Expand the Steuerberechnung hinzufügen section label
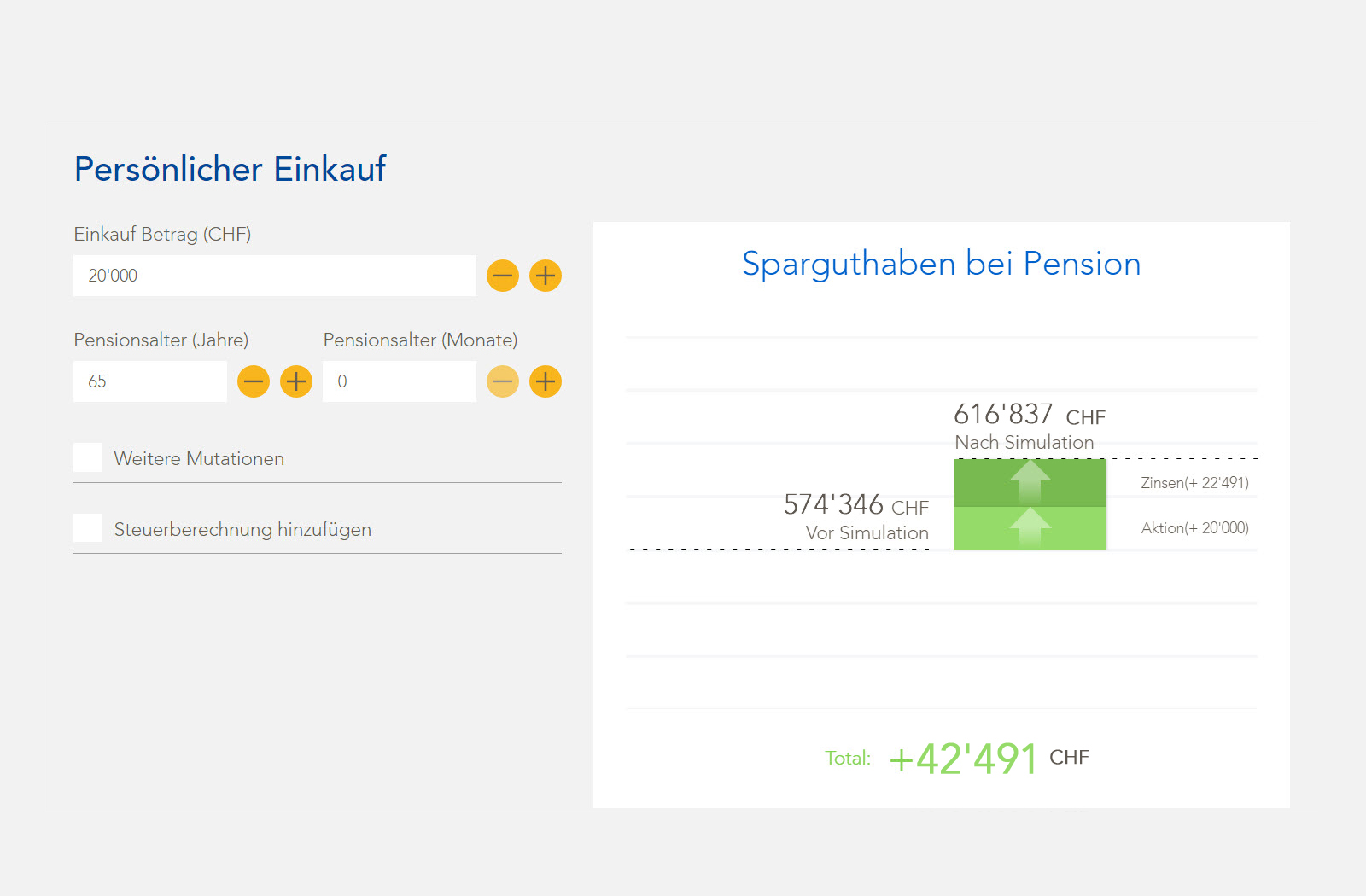The height and width of the screenshot is (896, 1366). [x=242, y=530]
